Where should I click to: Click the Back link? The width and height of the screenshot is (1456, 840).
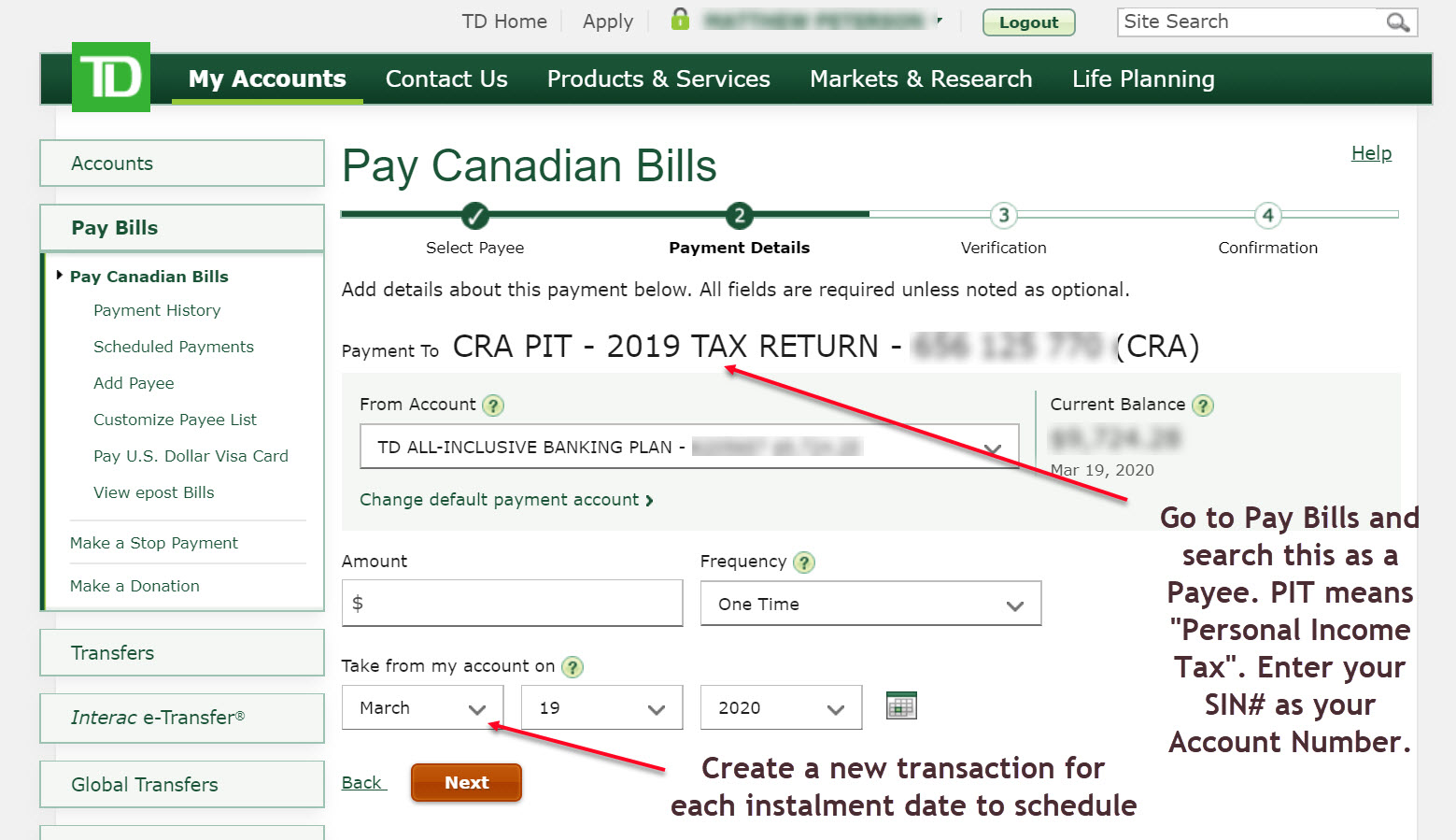(363, 782)
